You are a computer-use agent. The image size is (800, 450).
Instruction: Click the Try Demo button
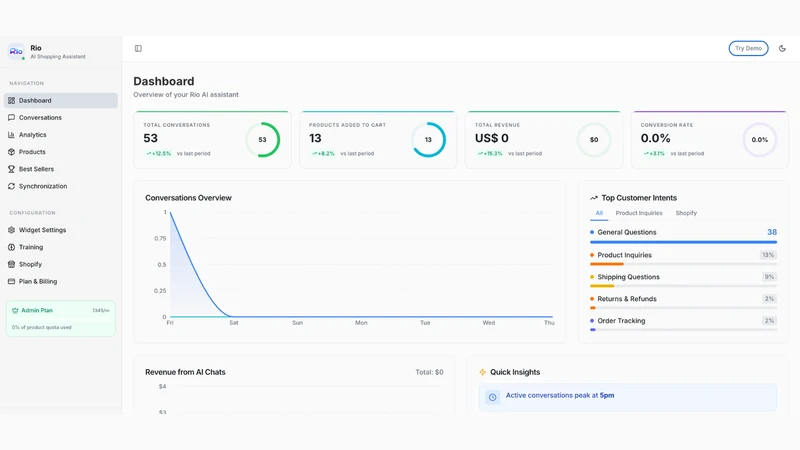tap(748, 48)
